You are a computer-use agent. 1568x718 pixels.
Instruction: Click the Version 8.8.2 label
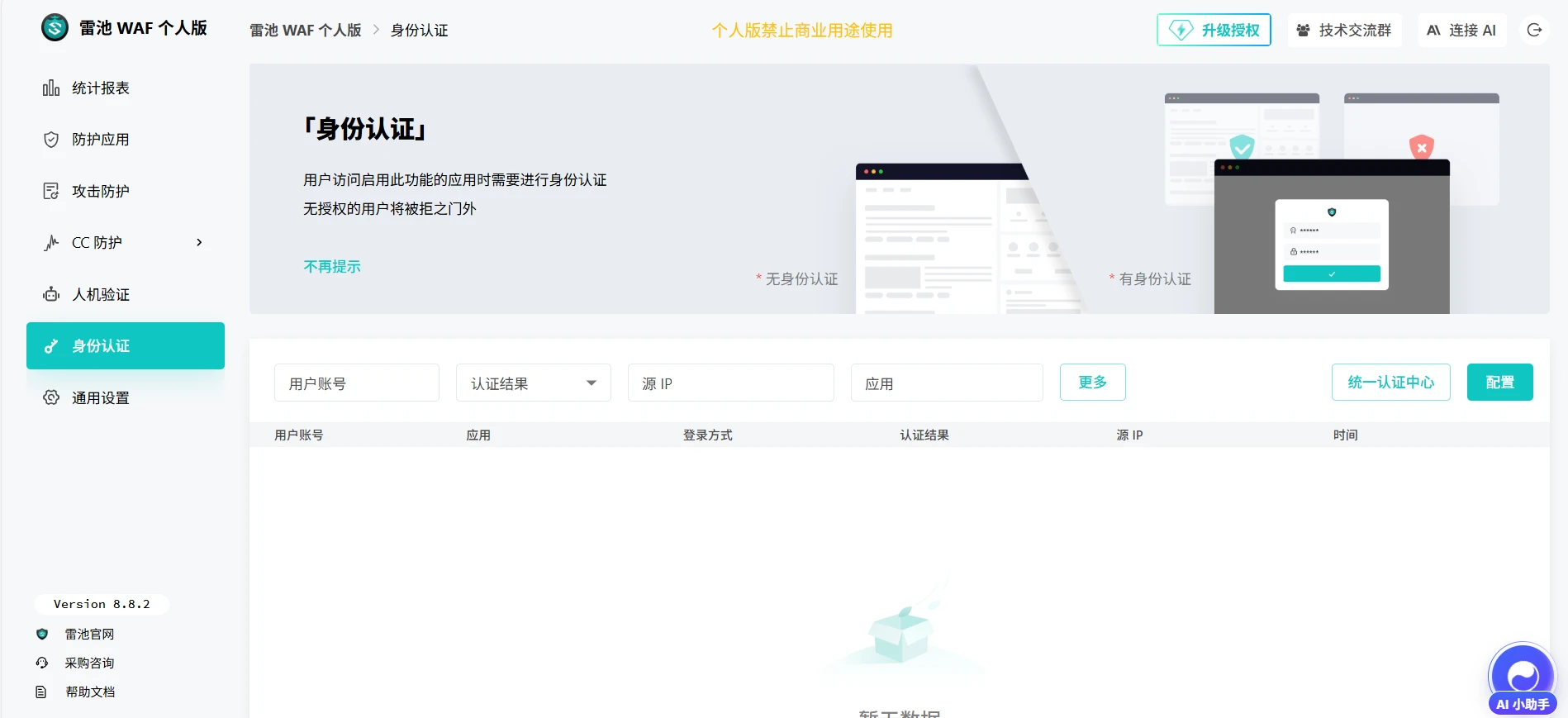pyautogui.click(x=102, y=604)
